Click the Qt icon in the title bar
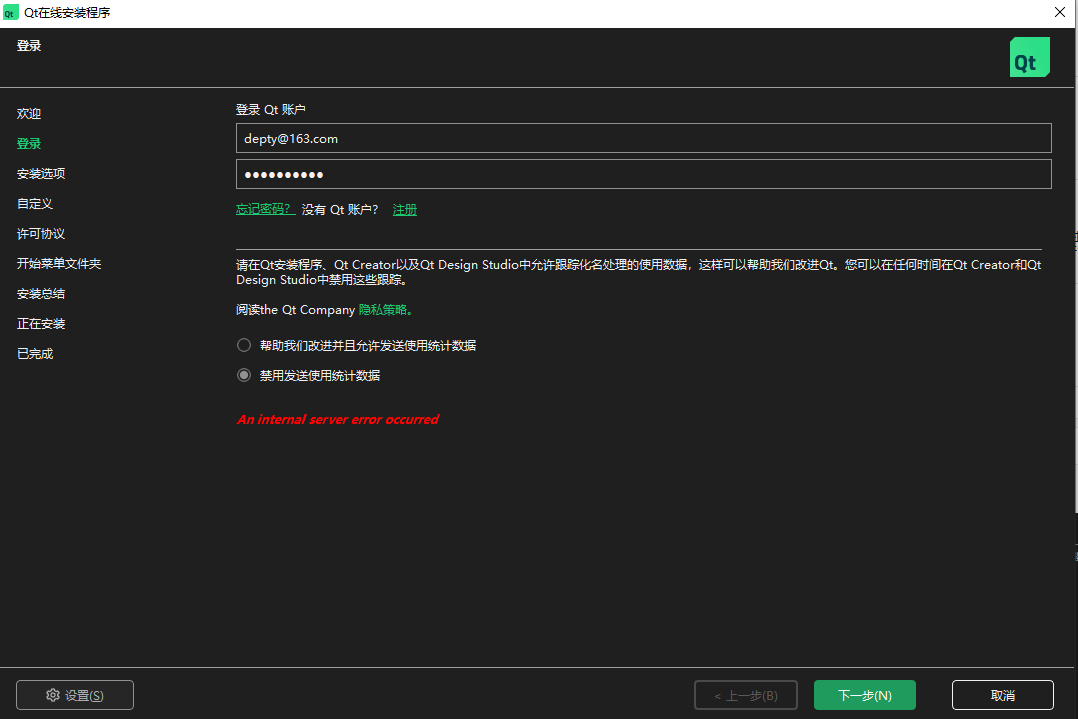The image size is (1078, 719). coord(11,12)
